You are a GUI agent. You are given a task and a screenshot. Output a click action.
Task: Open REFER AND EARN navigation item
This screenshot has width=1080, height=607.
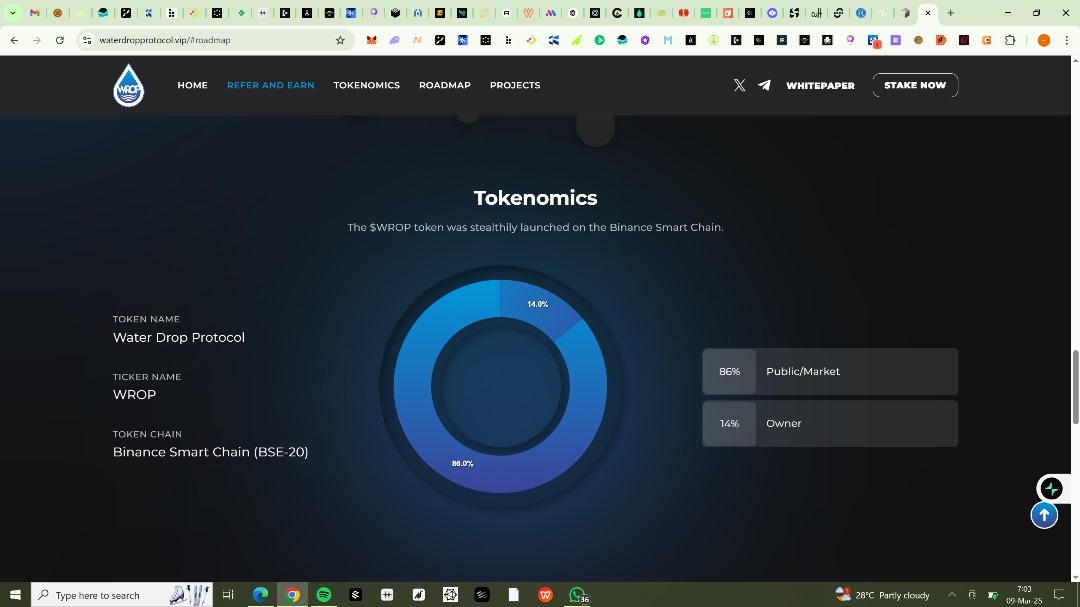coord(271,85)
